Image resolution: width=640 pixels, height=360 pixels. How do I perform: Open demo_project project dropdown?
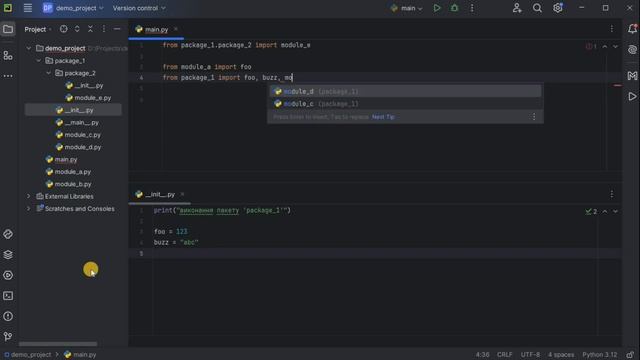point(73,8)
